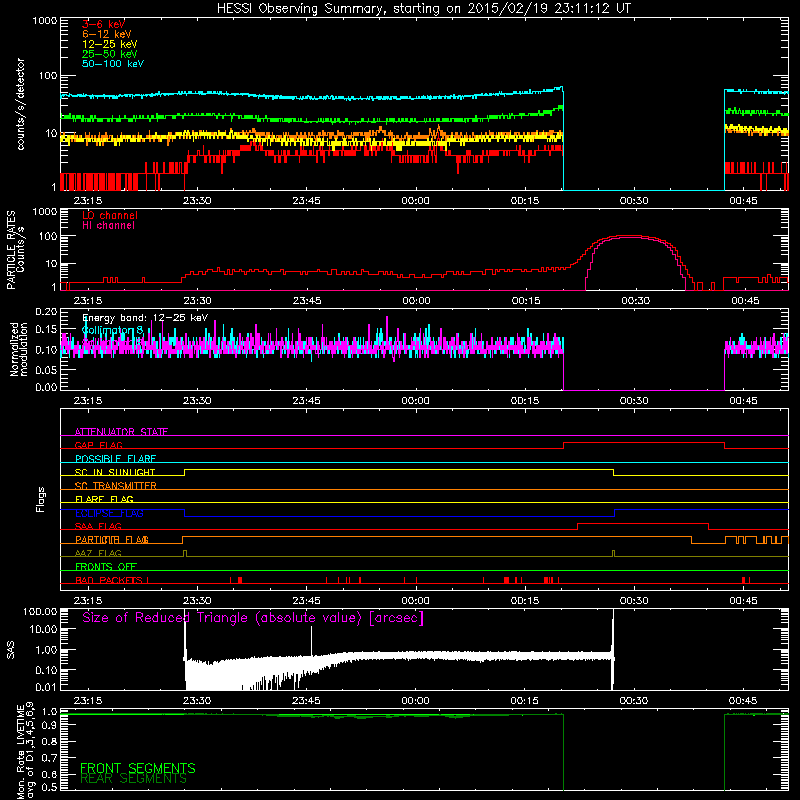Click the HI channel legend label
The image size is (800, 800).
tap(108, 225)
